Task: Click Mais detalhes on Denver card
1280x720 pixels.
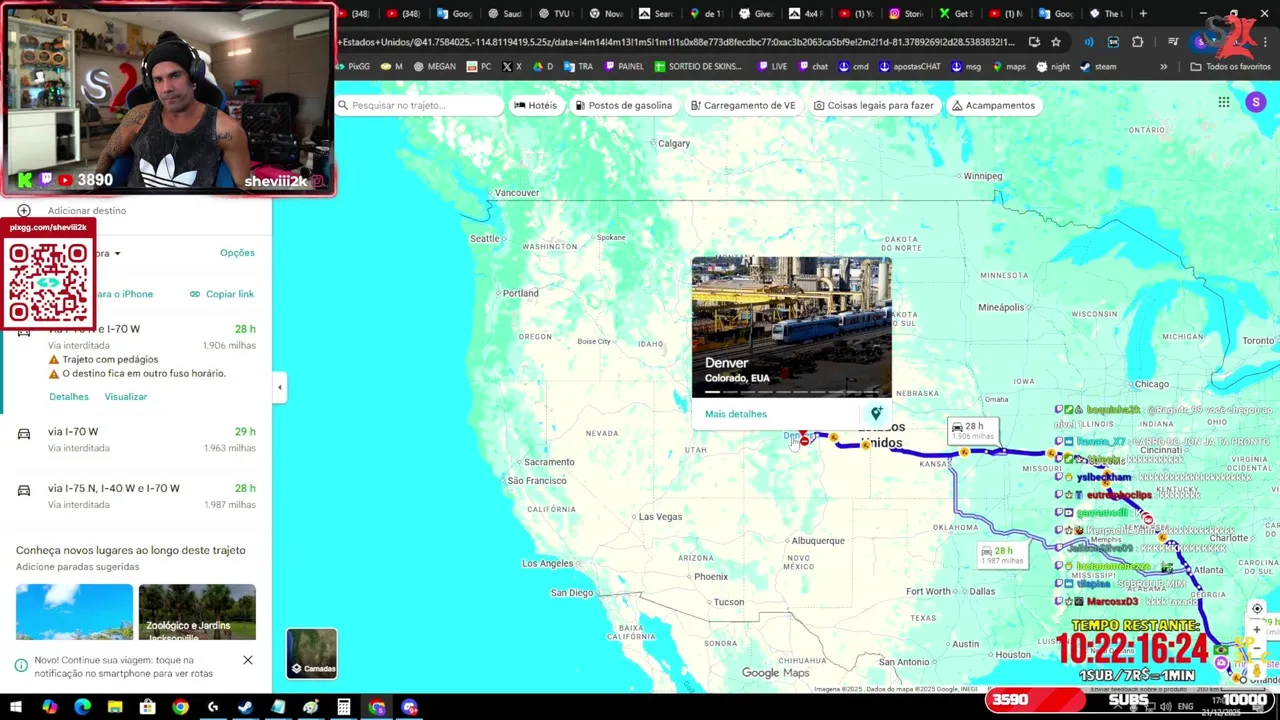Action: click(x=736, y=414)
